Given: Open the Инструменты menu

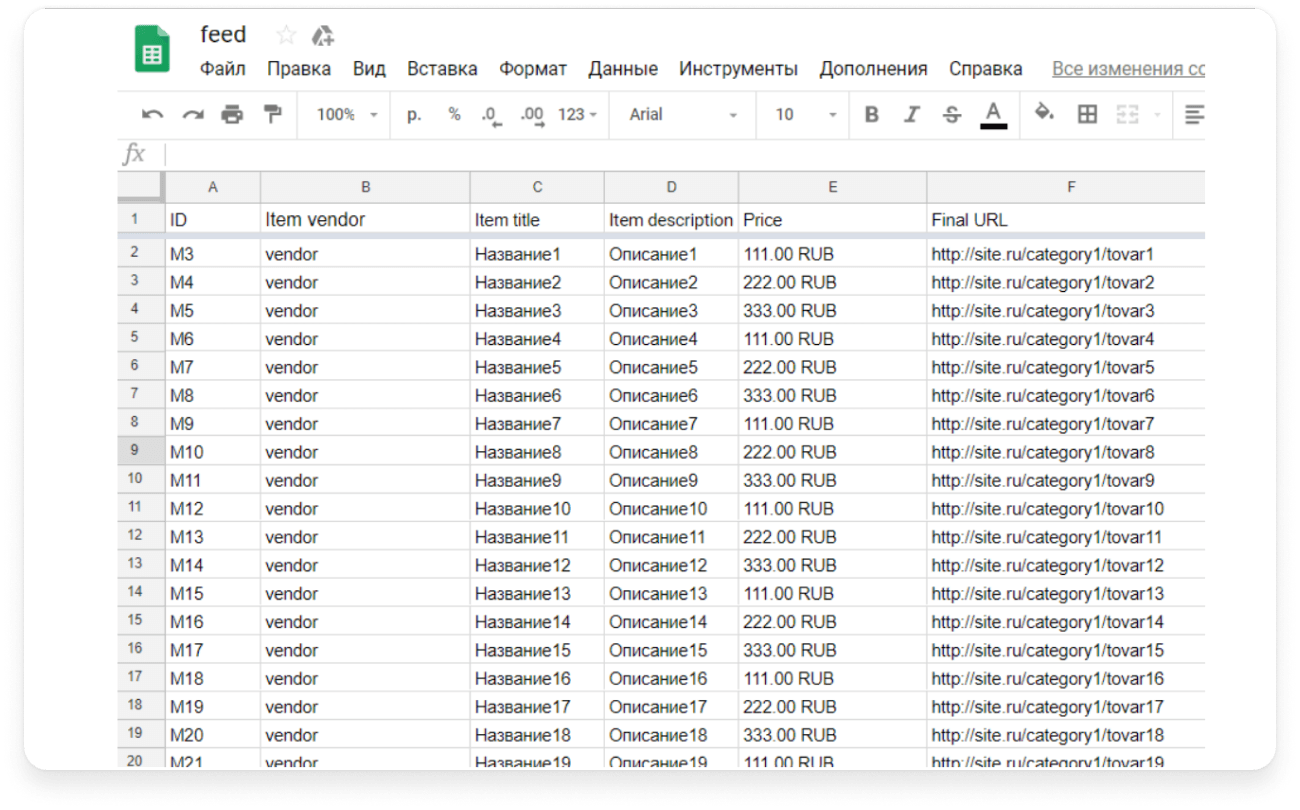Looking at the screenshot, I should 738,69.
